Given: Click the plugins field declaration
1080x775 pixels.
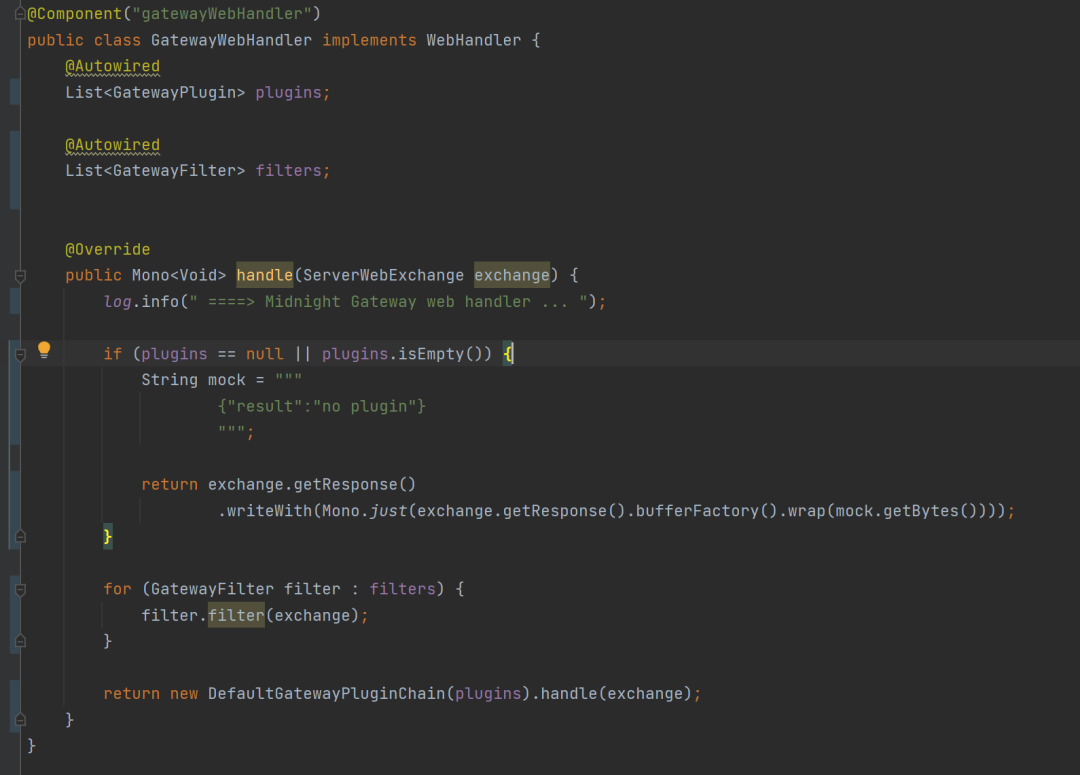Looking at the screenshot, I should pyautogui.click(x=288, y=92).
